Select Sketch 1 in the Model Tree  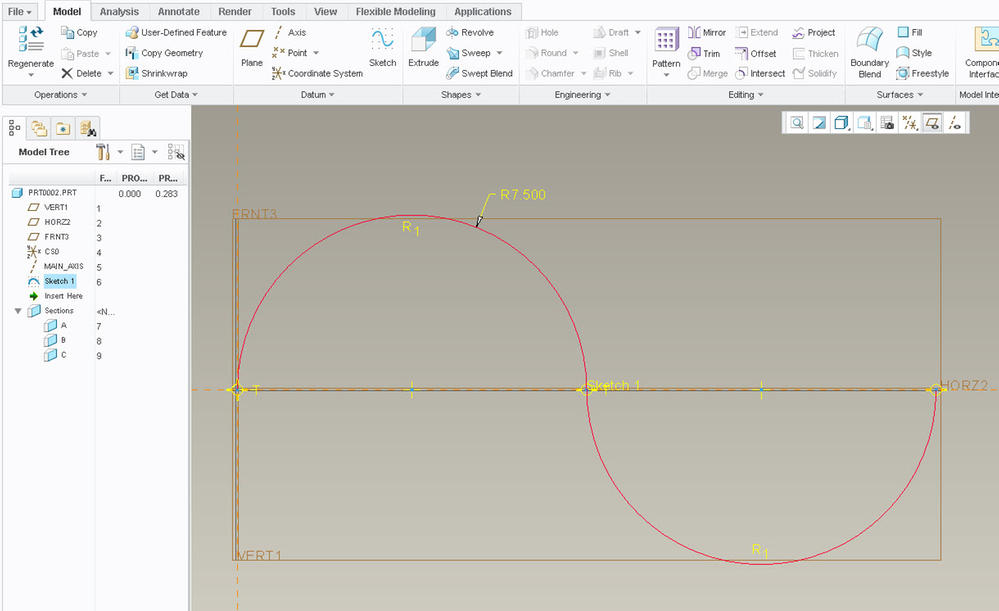point(59,282)
